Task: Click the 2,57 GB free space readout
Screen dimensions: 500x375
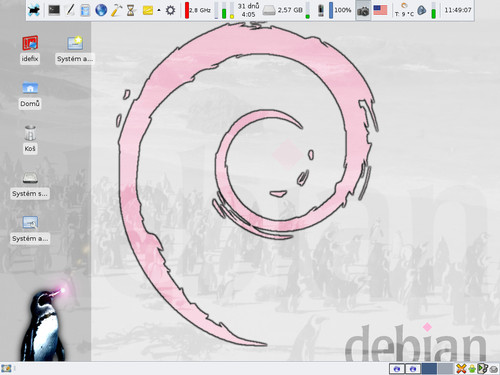Action: (290, 10)
